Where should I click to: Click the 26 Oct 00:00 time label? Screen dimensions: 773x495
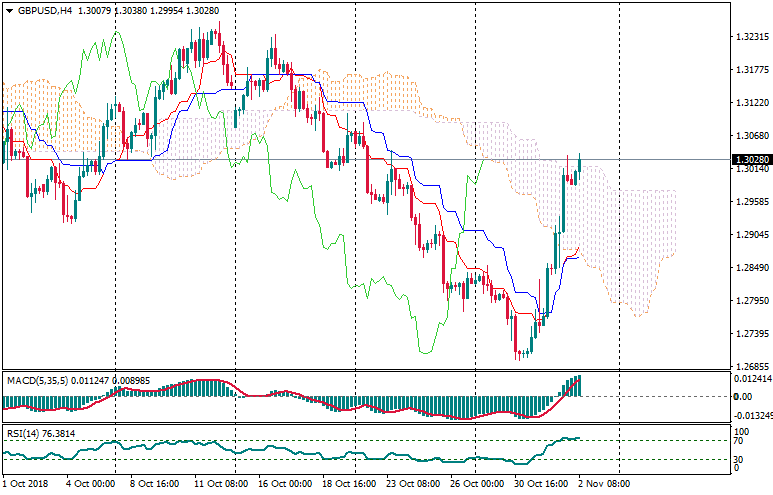point(477,483)
